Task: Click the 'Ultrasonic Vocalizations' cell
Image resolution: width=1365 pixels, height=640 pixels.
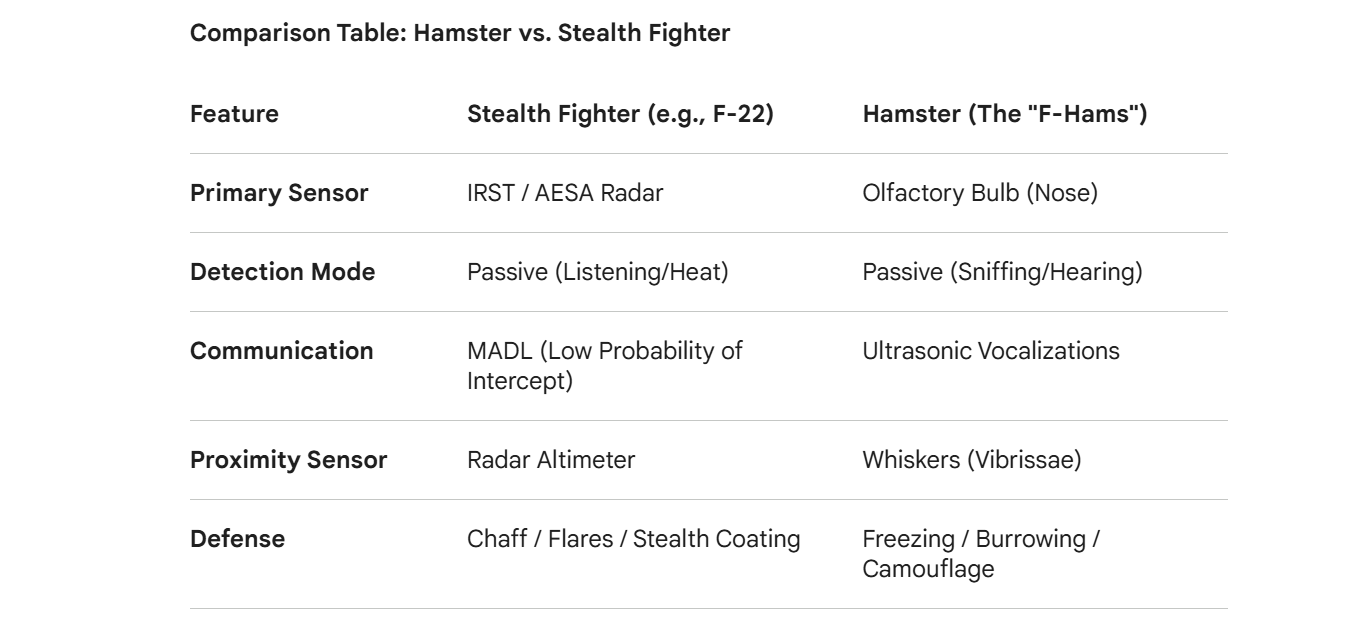Action: coord(990,351)
